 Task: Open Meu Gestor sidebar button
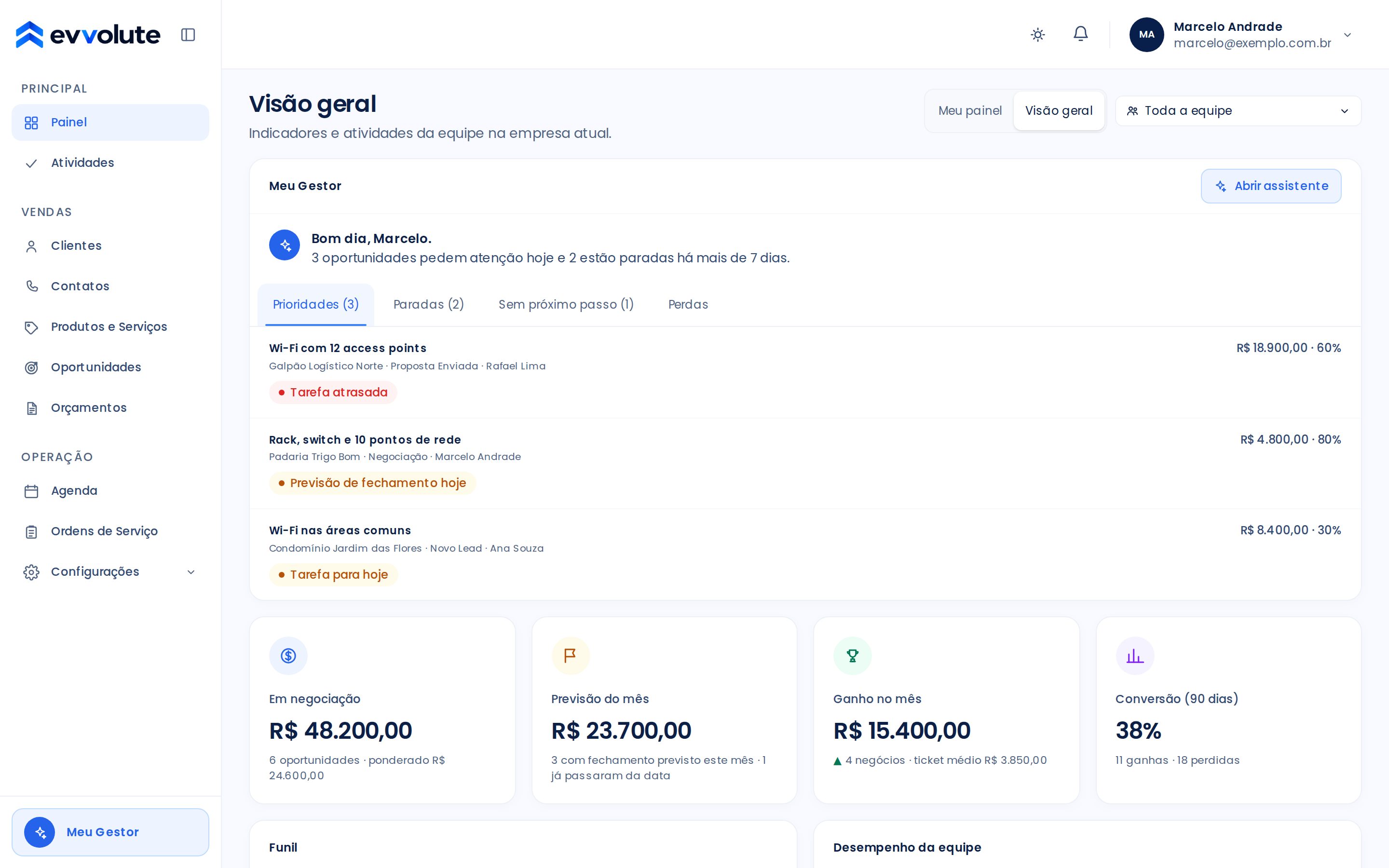click(110, 832)
